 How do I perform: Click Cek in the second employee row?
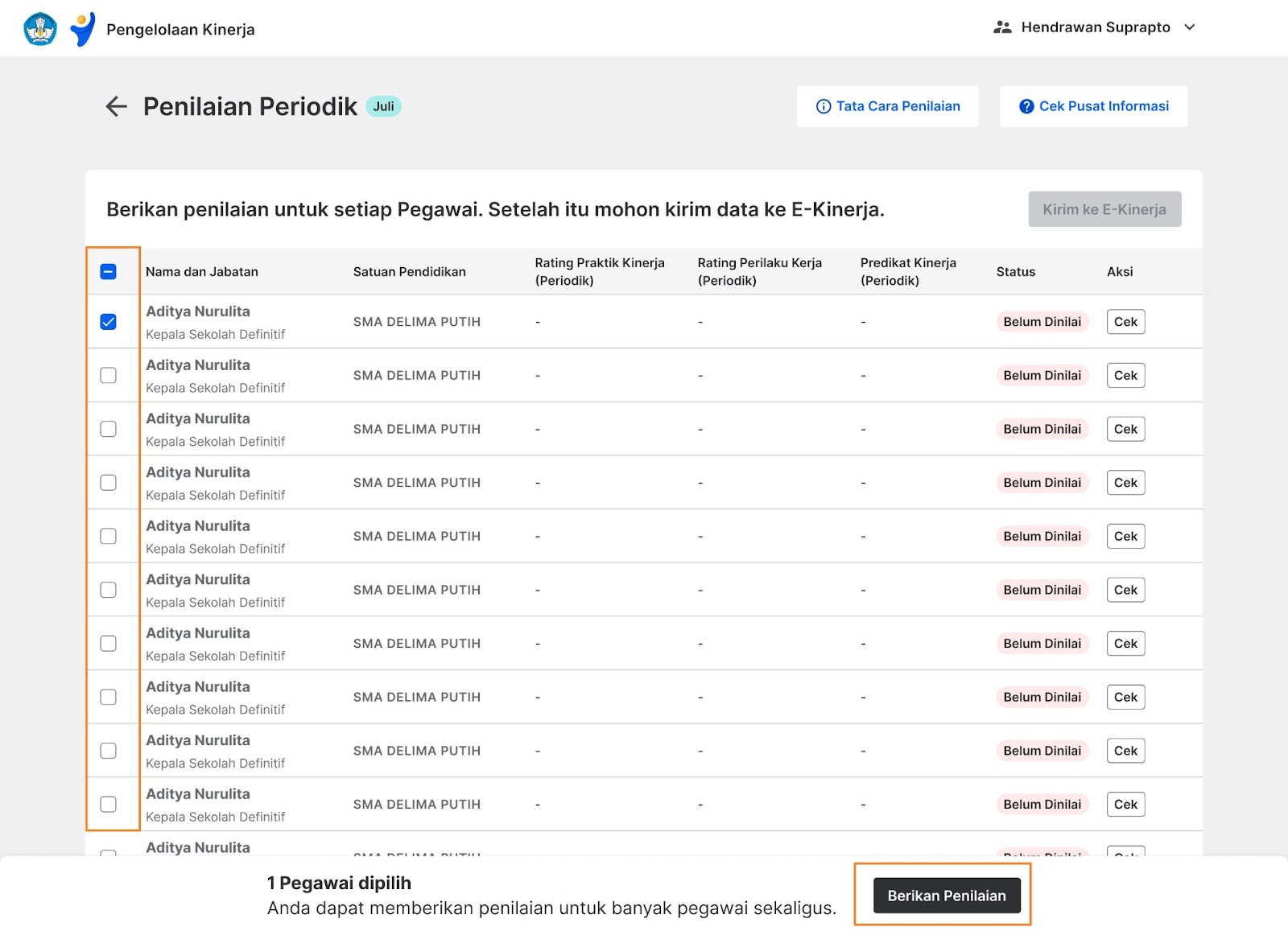tap(1125, 375)
